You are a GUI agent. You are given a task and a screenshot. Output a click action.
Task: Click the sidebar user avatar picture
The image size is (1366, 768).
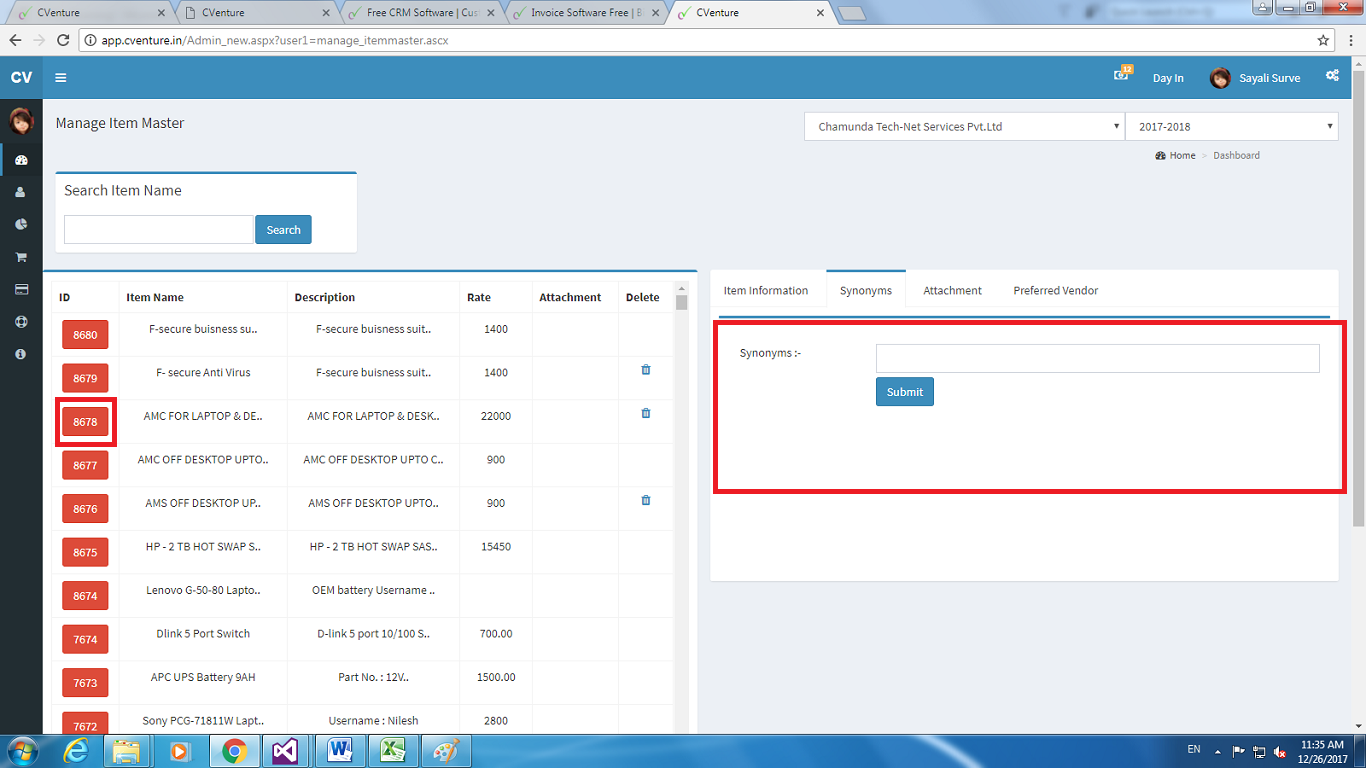pos(21,121)
